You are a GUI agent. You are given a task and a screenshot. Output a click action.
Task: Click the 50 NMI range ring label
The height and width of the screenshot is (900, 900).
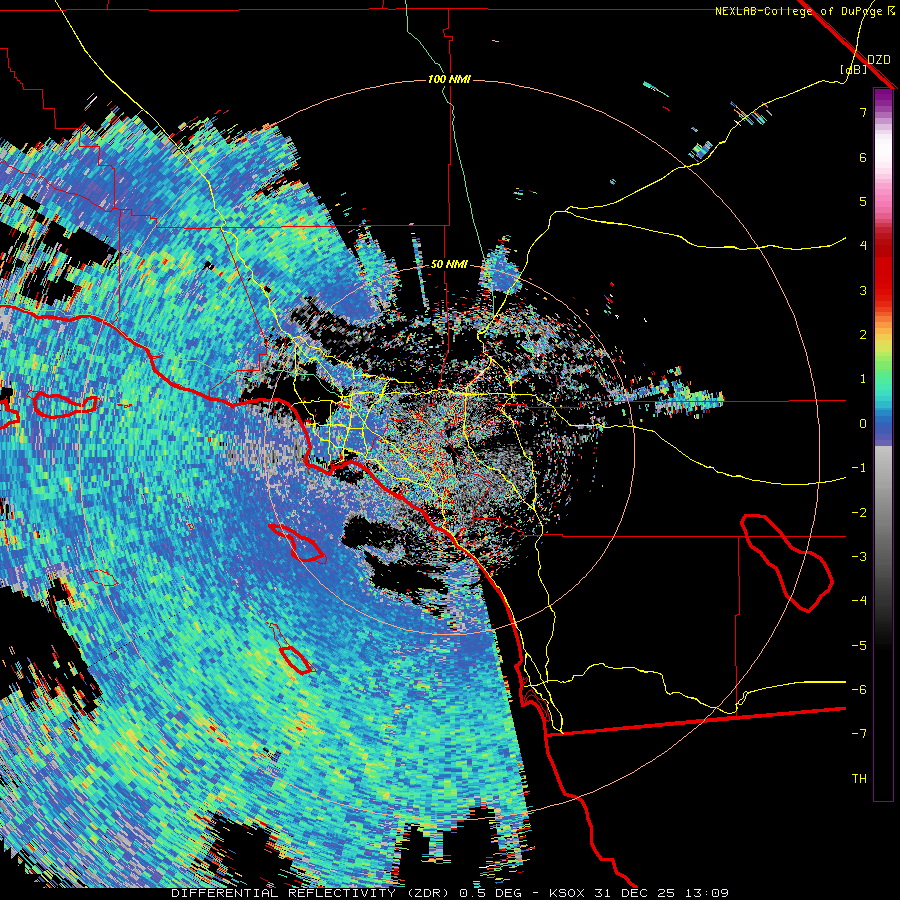[x=449, y=264]
